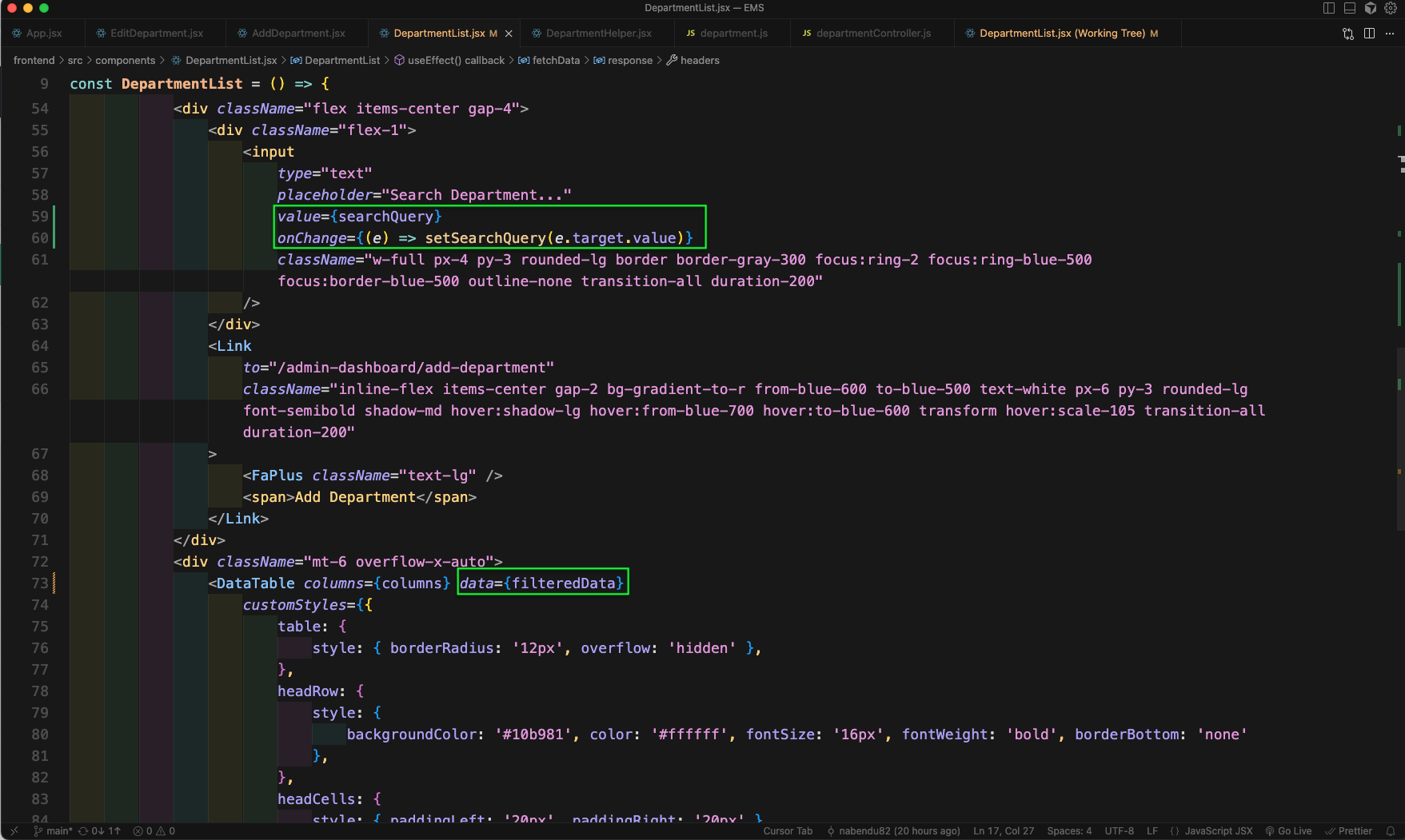
Task: Click the Ln 17, Col 27 position indicator
Action: pyautogui.click(x=1004, y=831)
